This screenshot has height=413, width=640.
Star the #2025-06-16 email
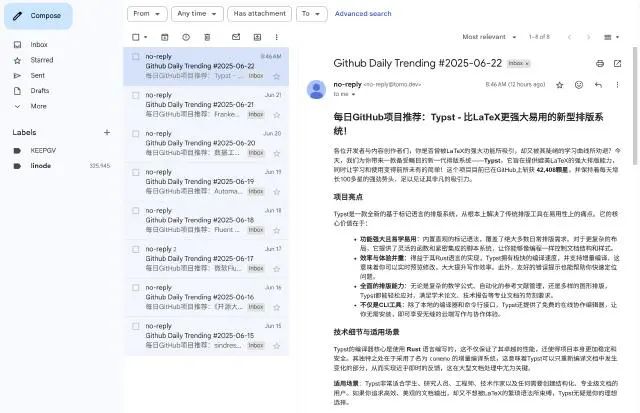pyautogui.click(x=276, y=307)
